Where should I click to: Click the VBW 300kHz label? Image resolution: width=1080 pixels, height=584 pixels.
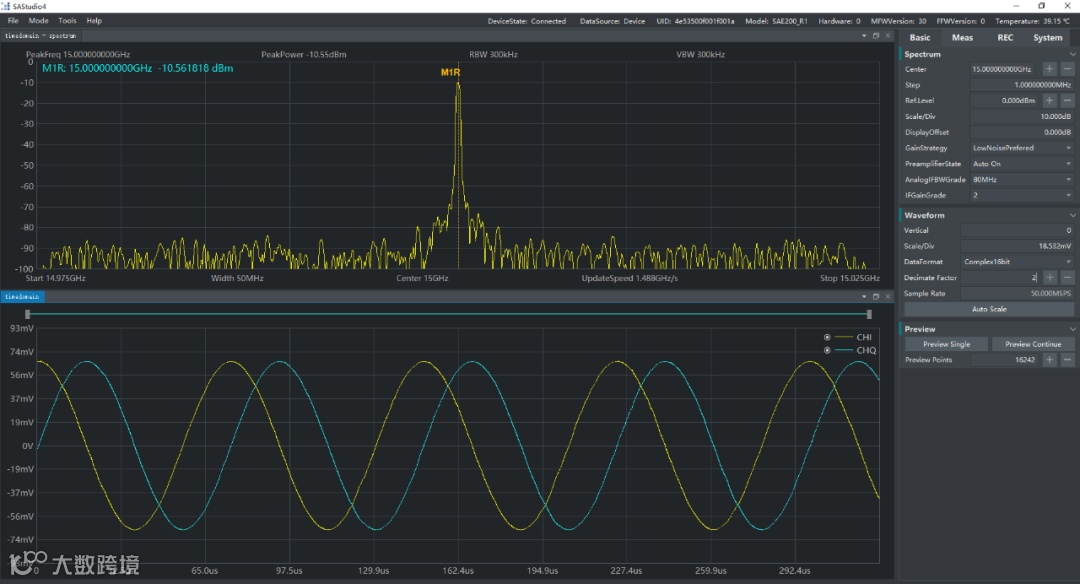coord(700,54)
